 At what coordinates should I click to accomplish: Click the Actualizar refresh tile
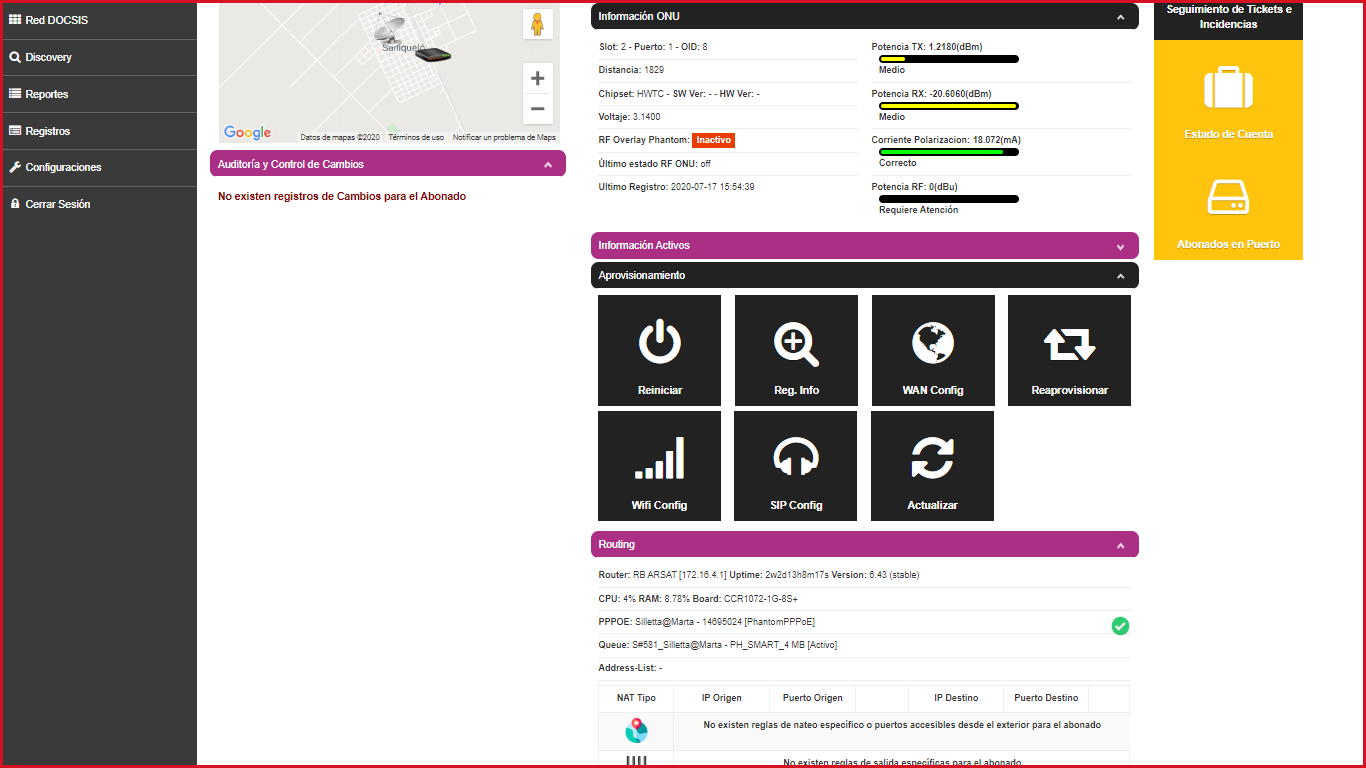(932, 466)
